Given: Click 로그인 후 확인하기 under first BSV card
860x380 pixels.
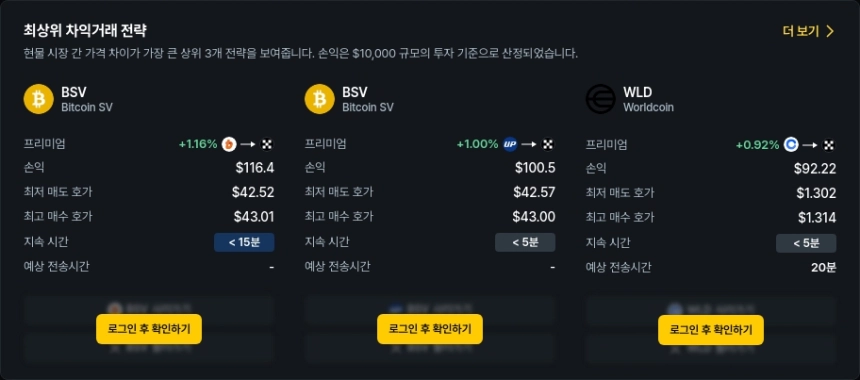Looking at the screenshot, I should point(149,329).
